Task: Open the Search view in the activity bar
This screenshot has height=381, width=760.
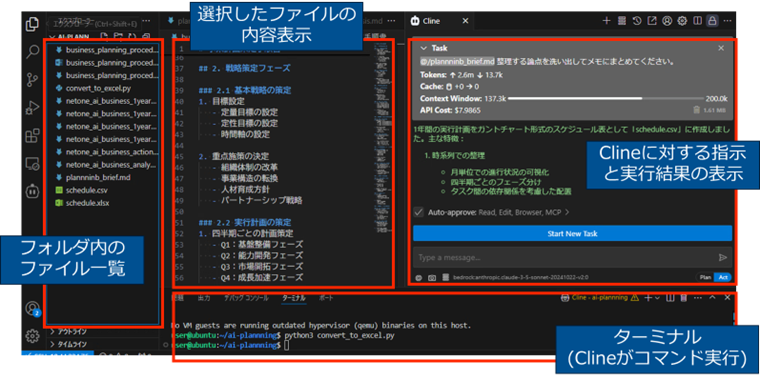Action: 32,51
